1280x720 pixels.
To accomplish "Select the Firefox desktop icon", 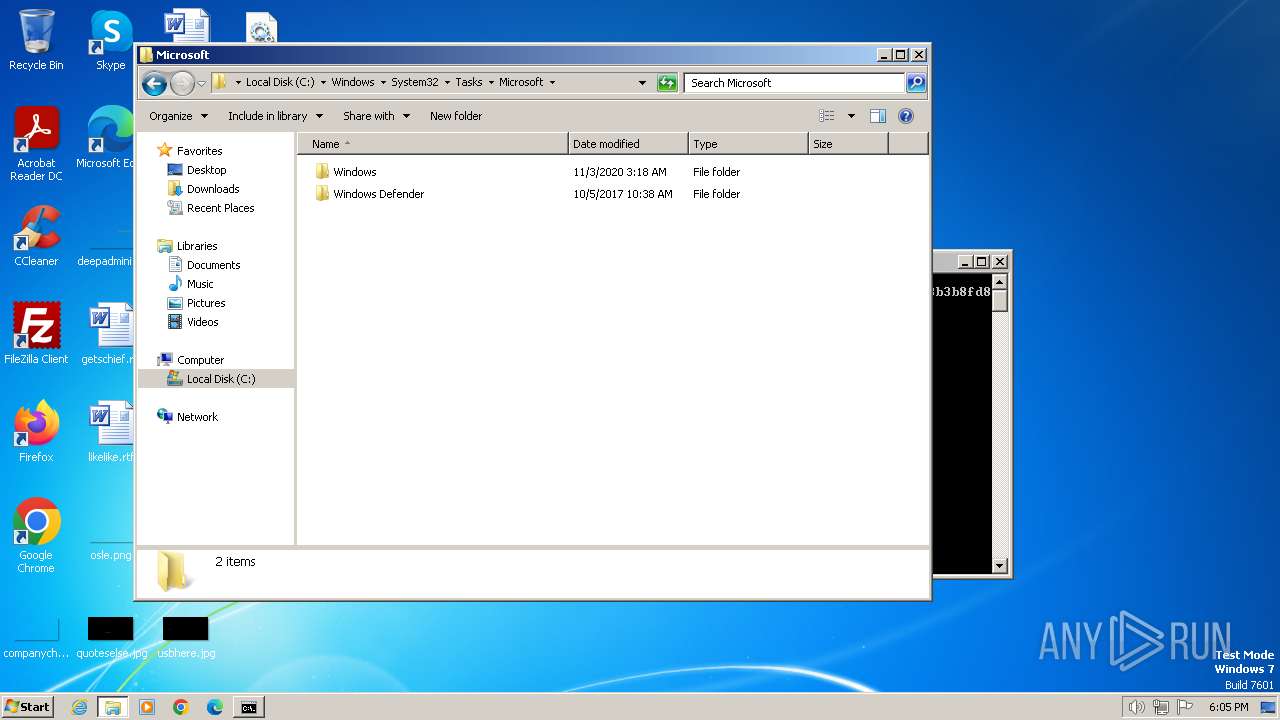I will [36, 432].
